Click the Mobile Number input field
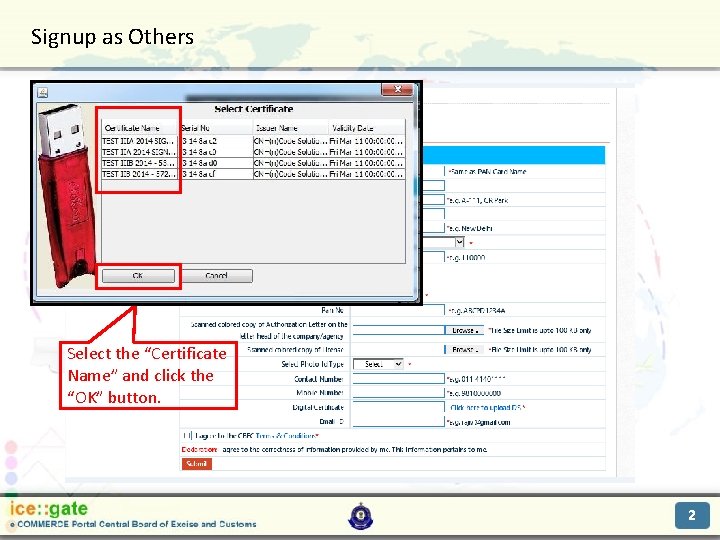The width and height of the screenshot is (720, 540). 399,393
